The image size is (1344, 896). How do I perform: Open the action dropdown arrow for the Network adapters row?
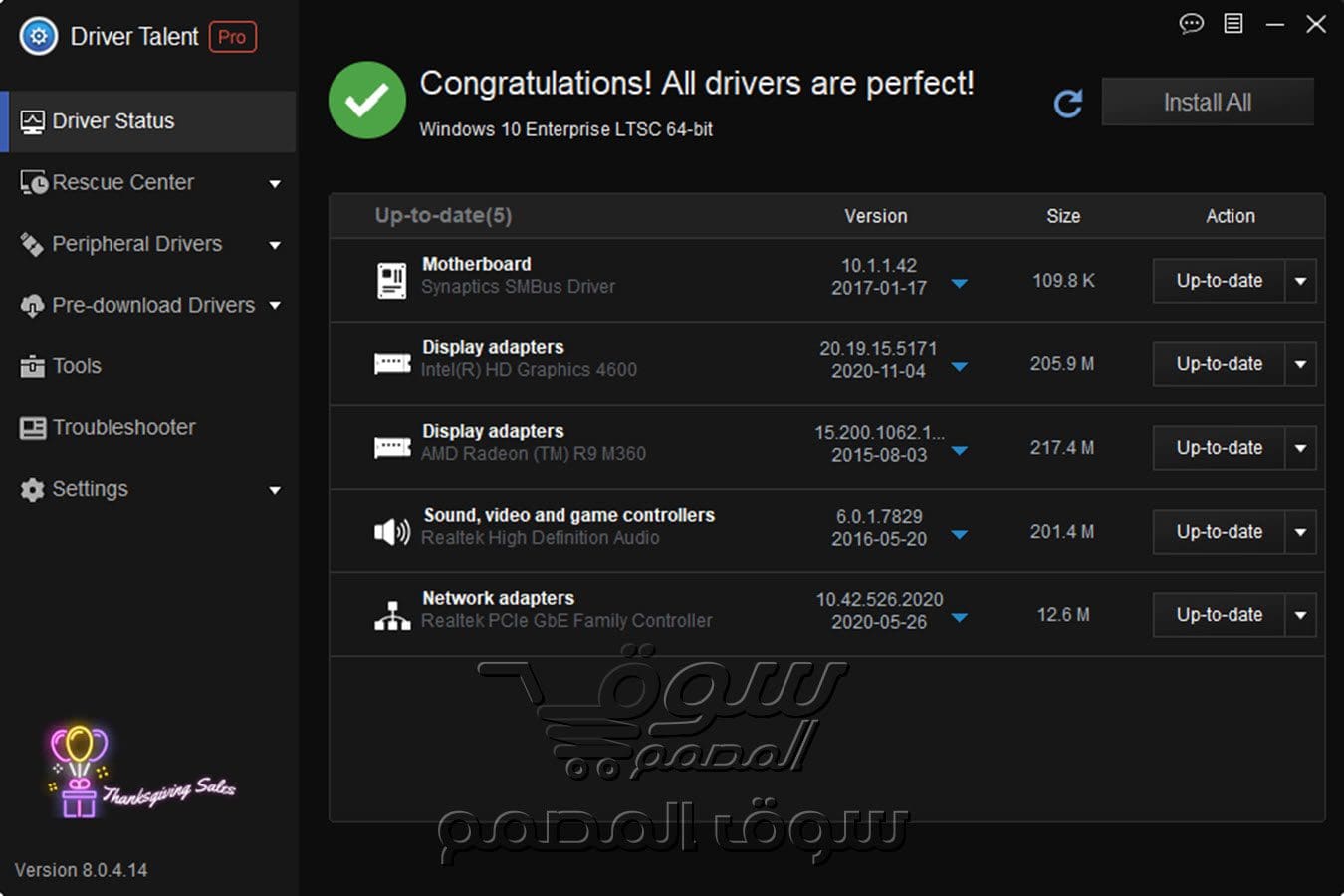tap(1300, 615)
